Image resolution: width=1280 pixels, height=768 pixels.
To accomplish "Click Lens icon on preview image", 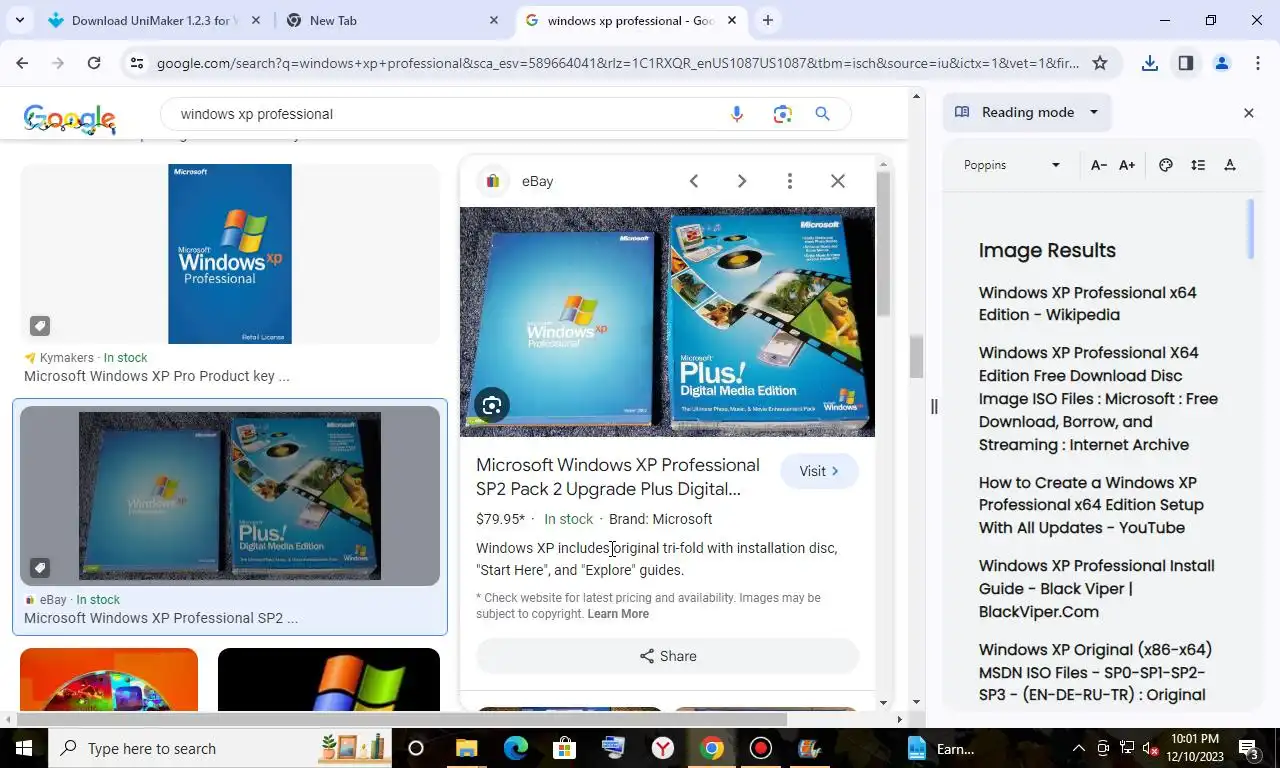I will pyautogui.click(x=491, y=405).
